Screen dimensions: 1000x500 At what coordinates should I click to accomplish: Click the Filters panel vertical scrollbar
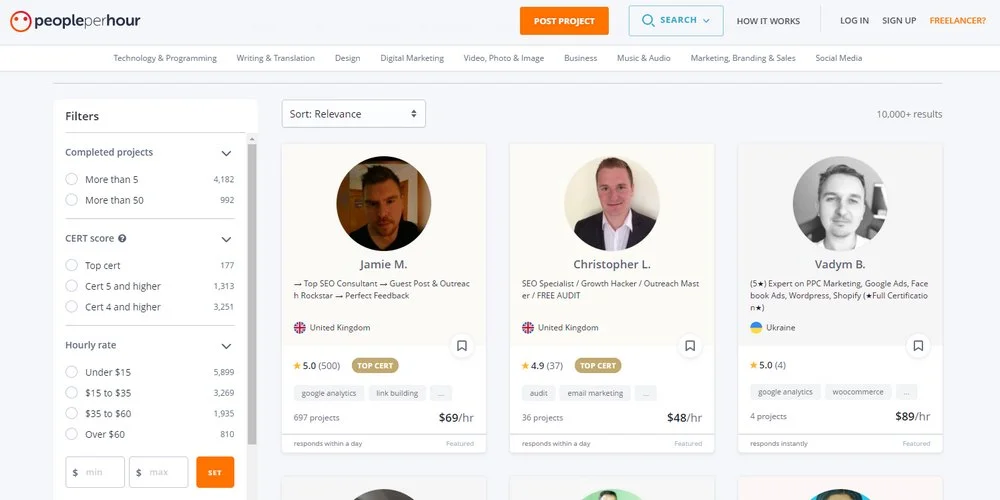pyautogui.click(x=252, y=293)
